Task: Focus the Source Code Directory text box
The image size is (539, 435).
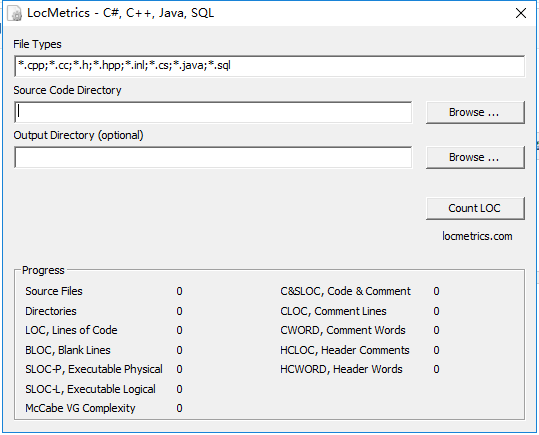Action: point(213,112)
